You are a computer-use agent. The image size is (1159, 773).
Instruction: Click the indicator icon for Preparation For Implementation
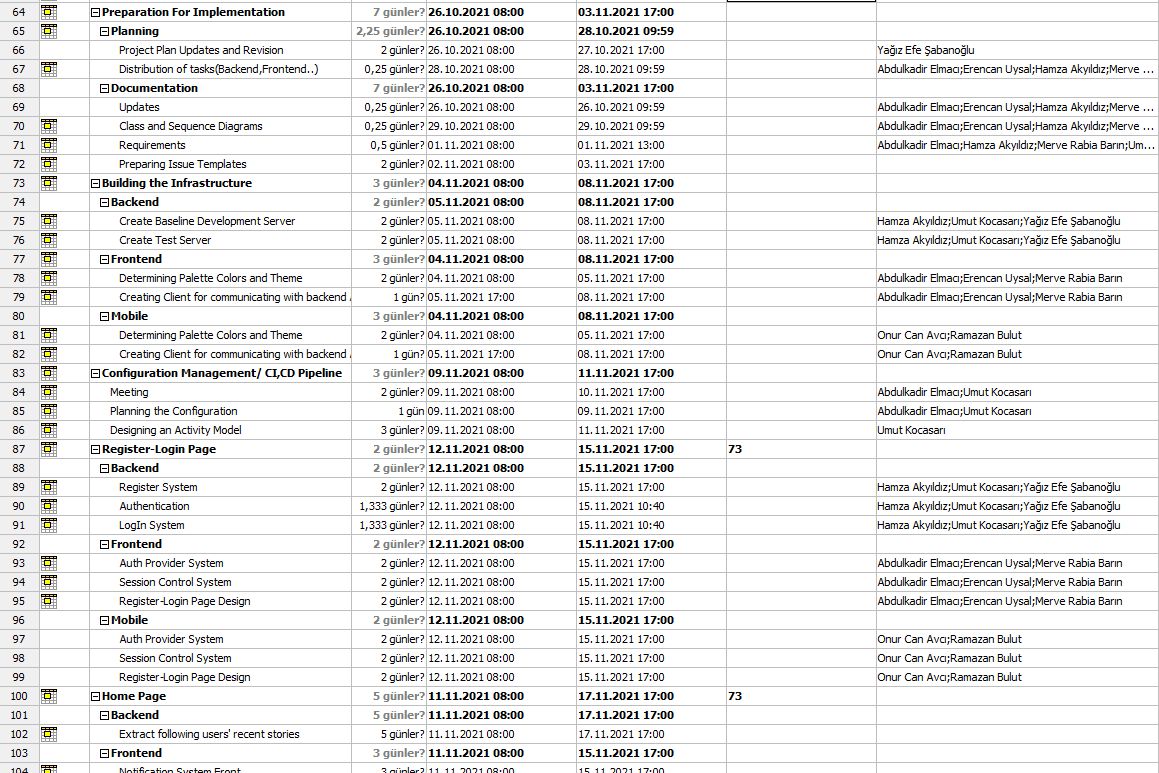click(49, 12)
